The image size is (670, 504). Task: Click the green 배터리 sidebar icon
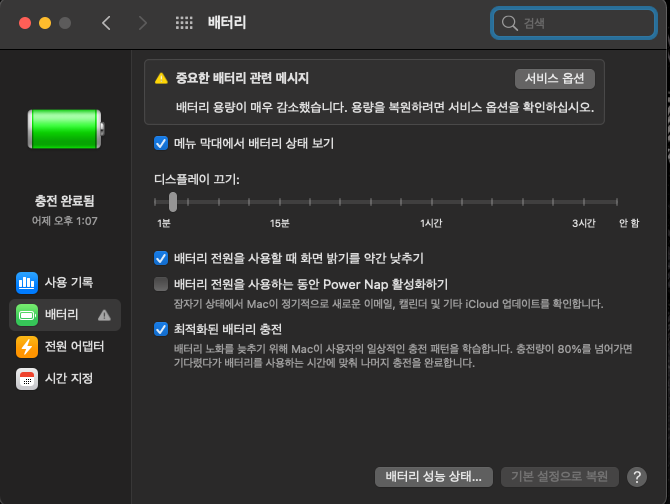[x=27, y=315]
